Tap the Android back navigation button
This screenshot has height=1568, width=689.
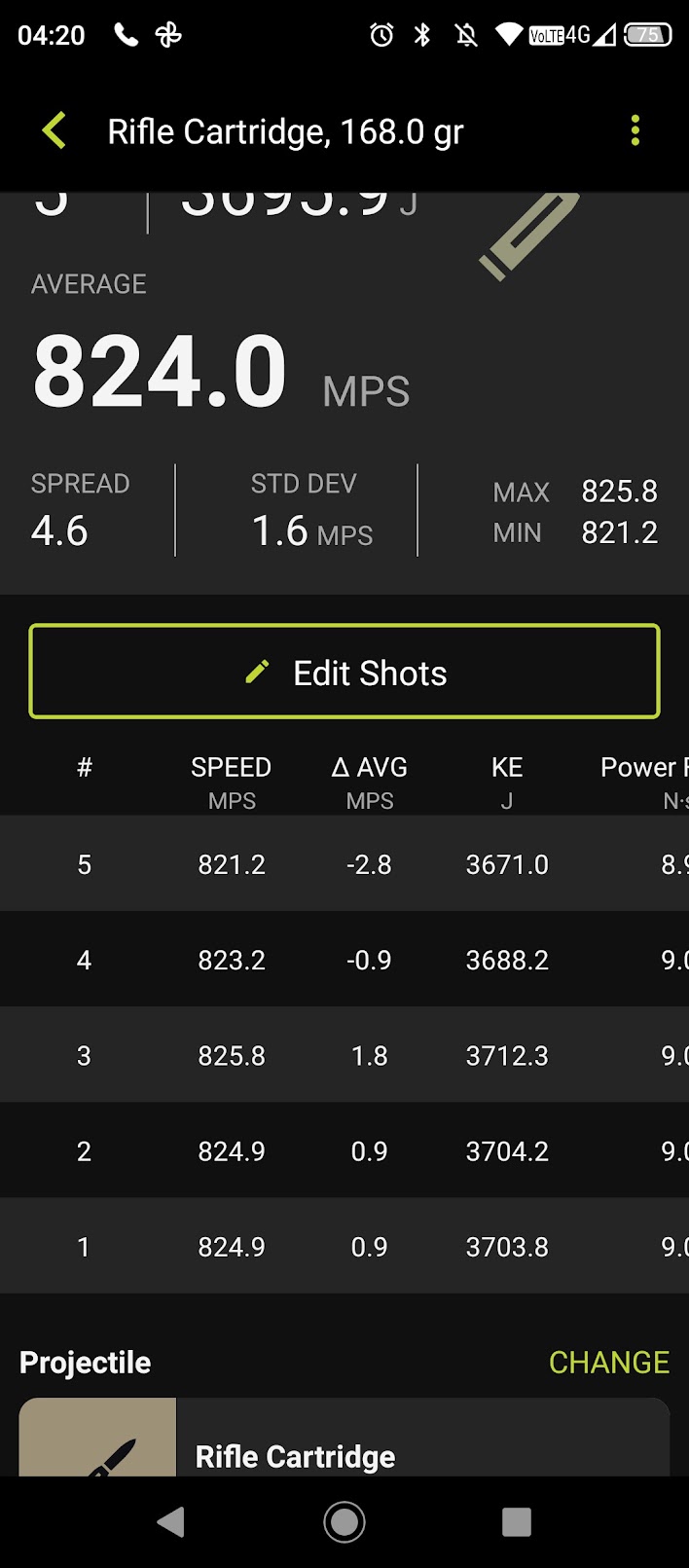click(171, 1521)
